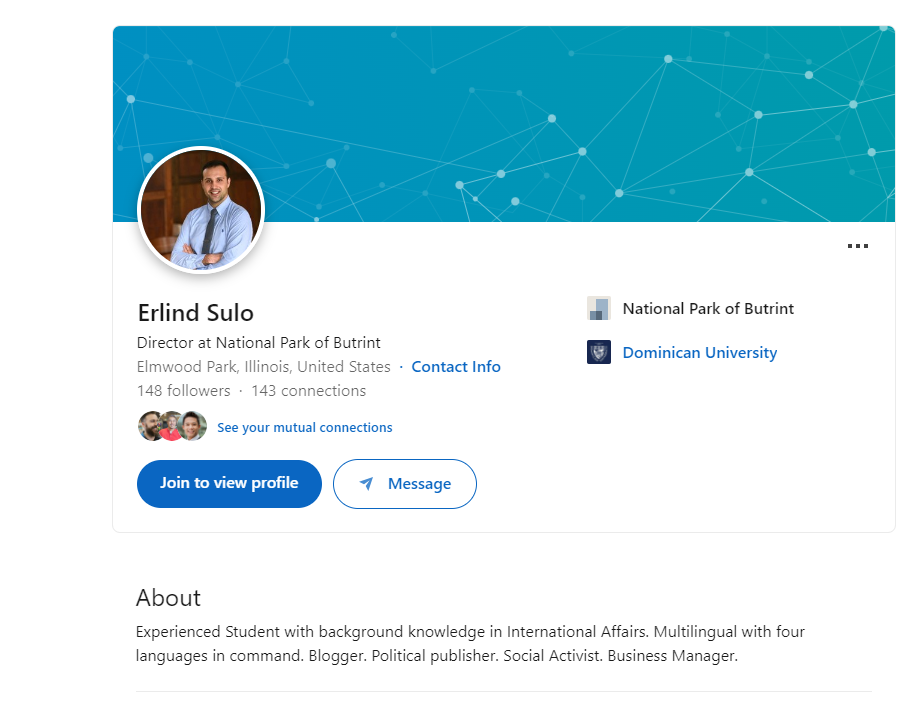Click the third mutual connection avatar
This screenshot has height=725, width=904.
tap(193, 427)
